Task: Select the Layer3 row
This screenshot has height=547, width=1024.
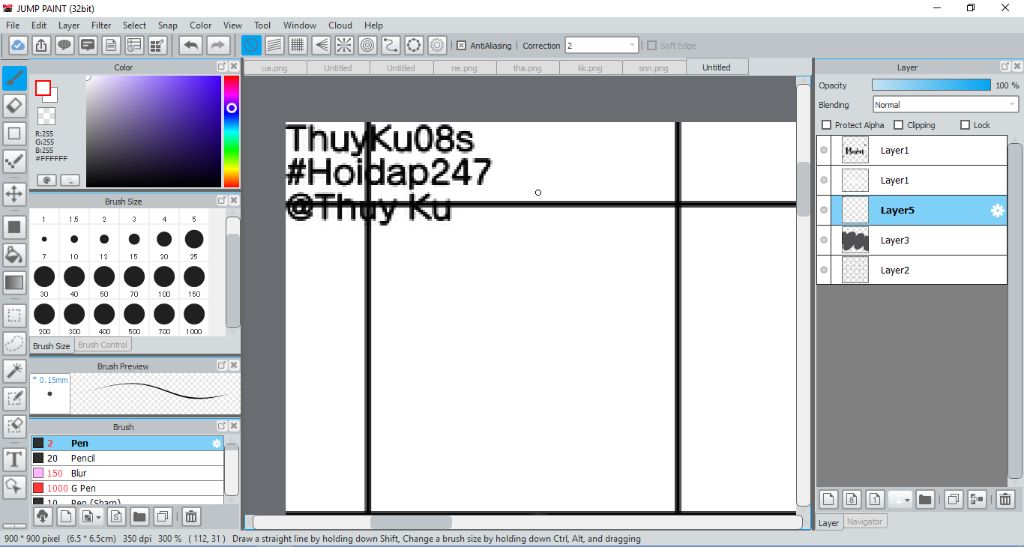Action: click(912, 240)
